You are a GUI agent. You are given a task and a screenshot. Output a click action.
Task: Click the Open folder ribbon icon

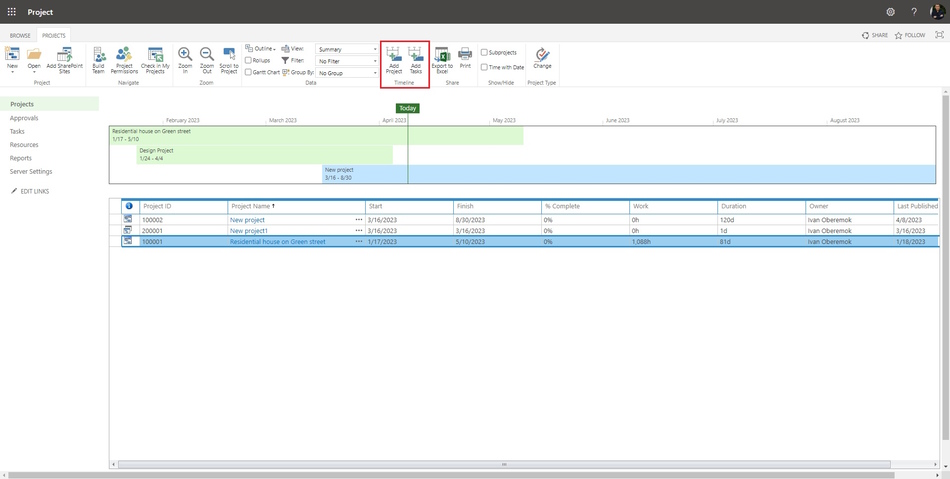(x=34, y=61)
